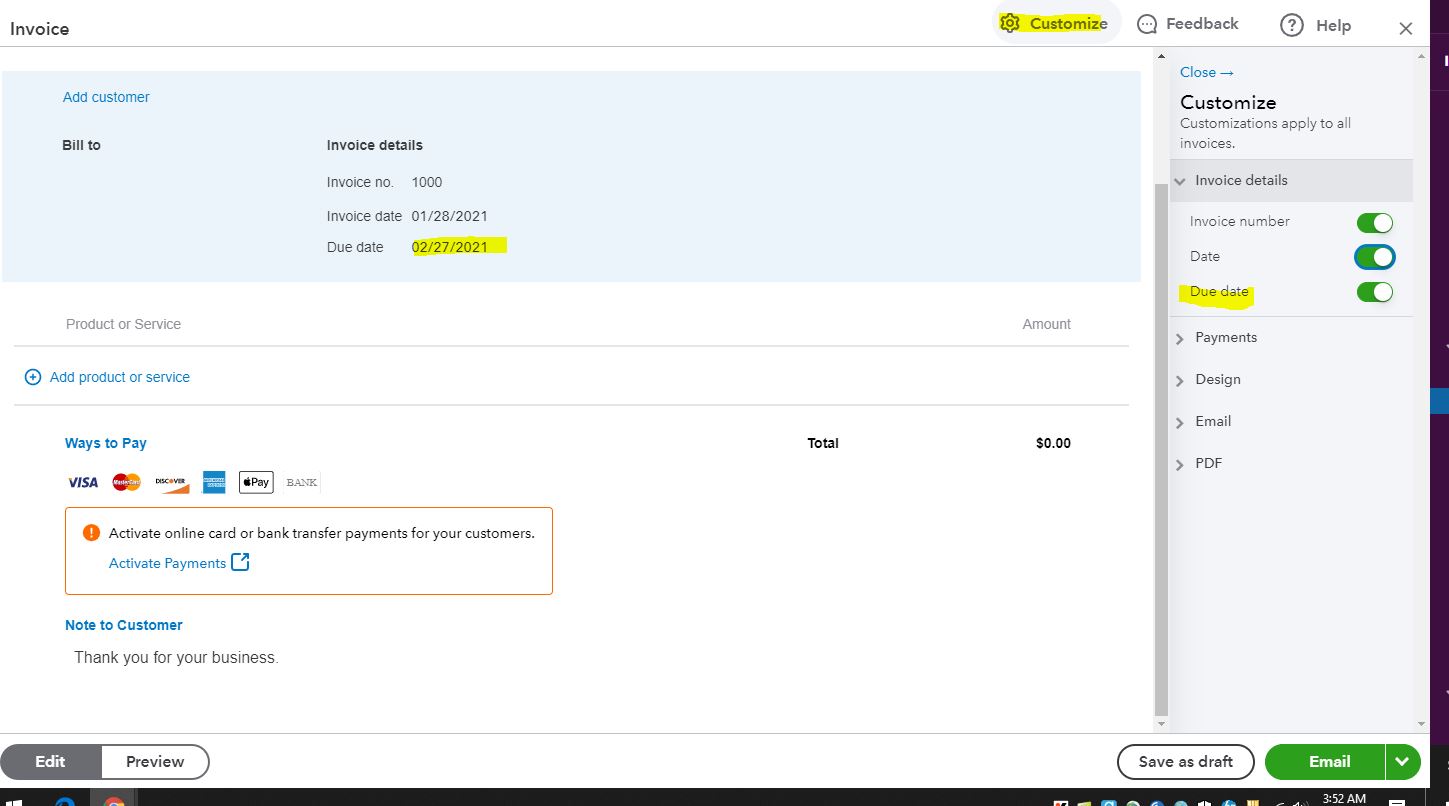
Task: Click the Visa card icon
Action: (x=83, y=482)
